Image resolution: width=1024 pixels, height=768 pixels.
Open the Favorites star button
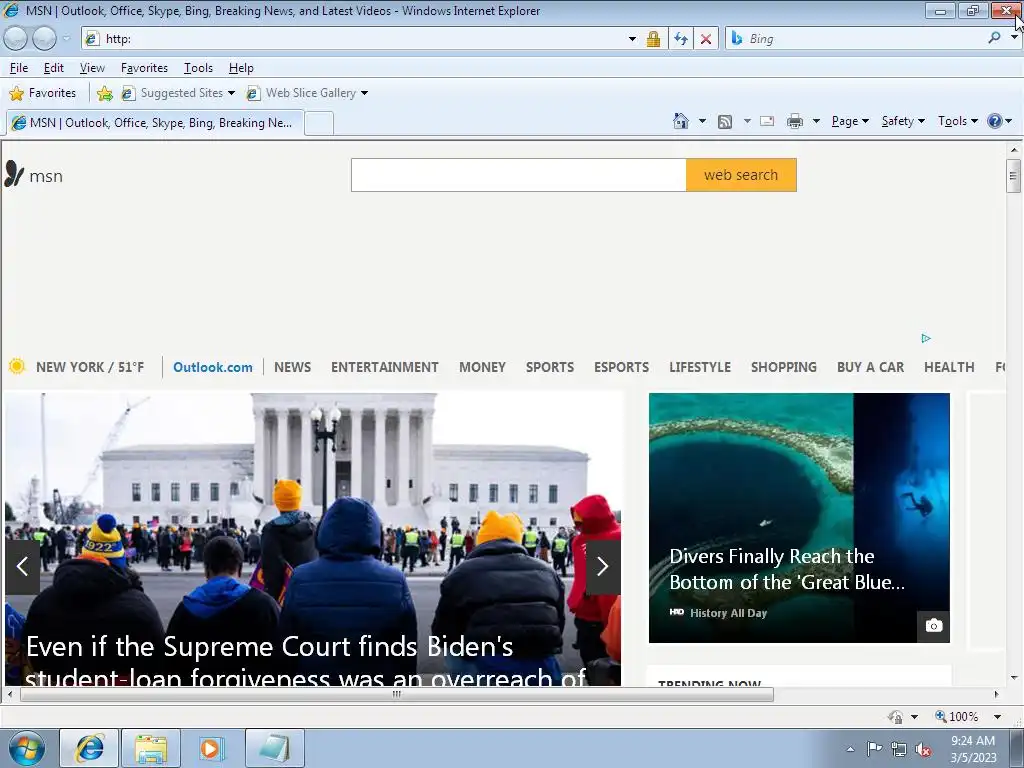[43, 93]
